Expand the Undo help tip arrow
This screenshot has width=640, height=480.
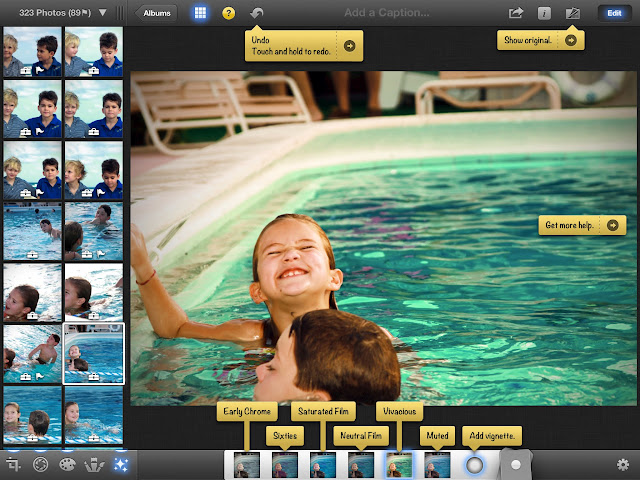(x=349, y=45)
